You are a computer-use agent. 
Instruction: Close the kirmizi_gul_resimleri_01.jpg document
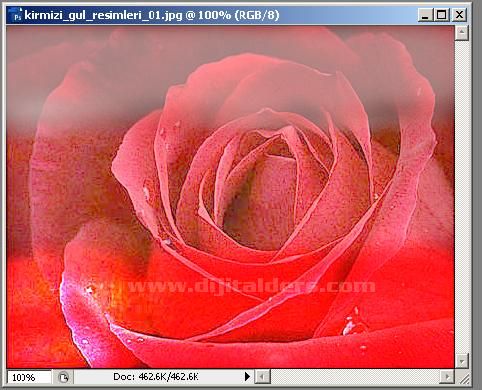click(x=459, y=15)
